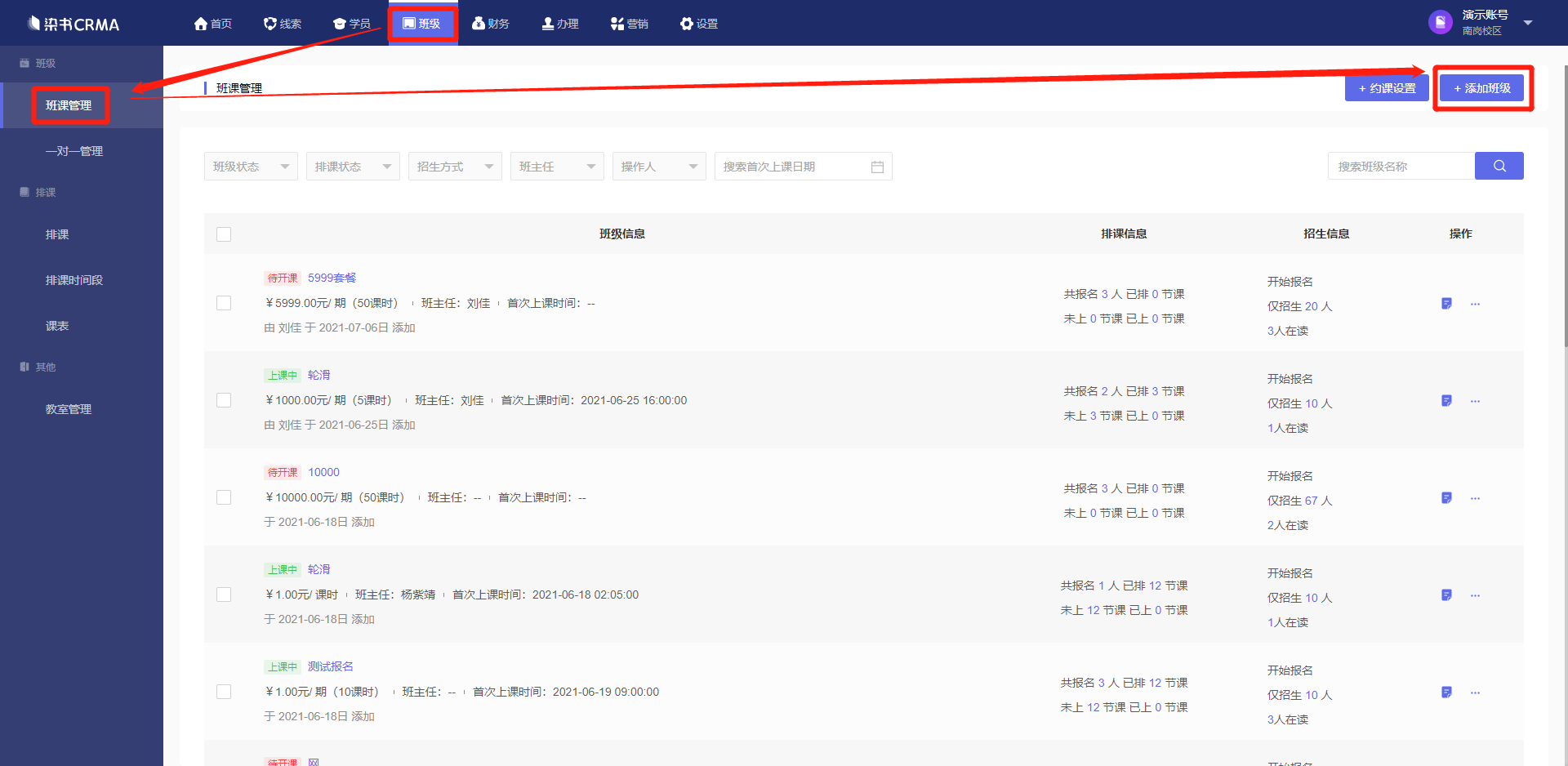Check the box for class added 2021-06-25

tap(224, 400)
